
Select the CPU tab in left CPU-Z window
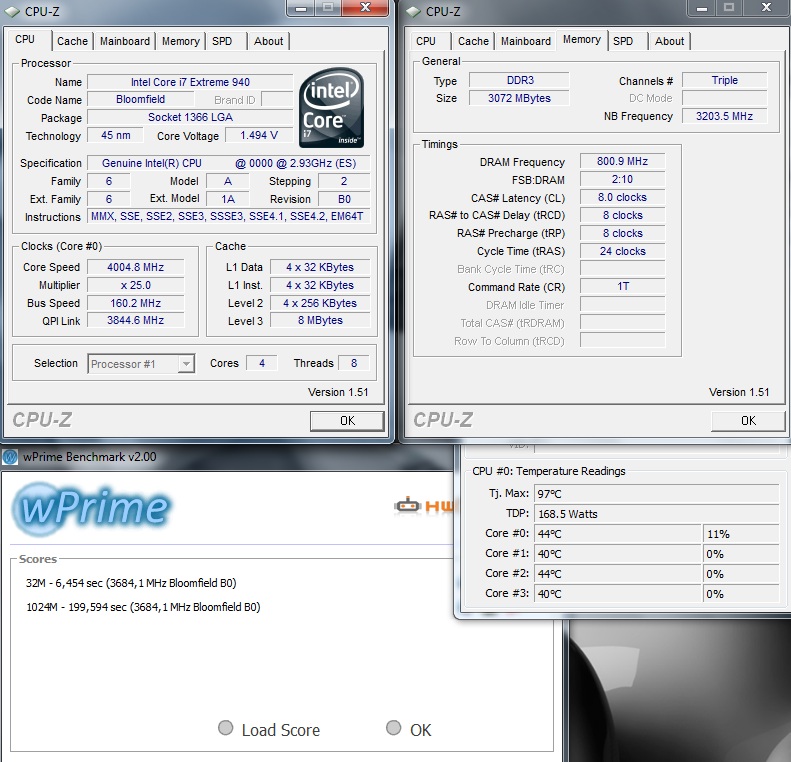(25, 40)
